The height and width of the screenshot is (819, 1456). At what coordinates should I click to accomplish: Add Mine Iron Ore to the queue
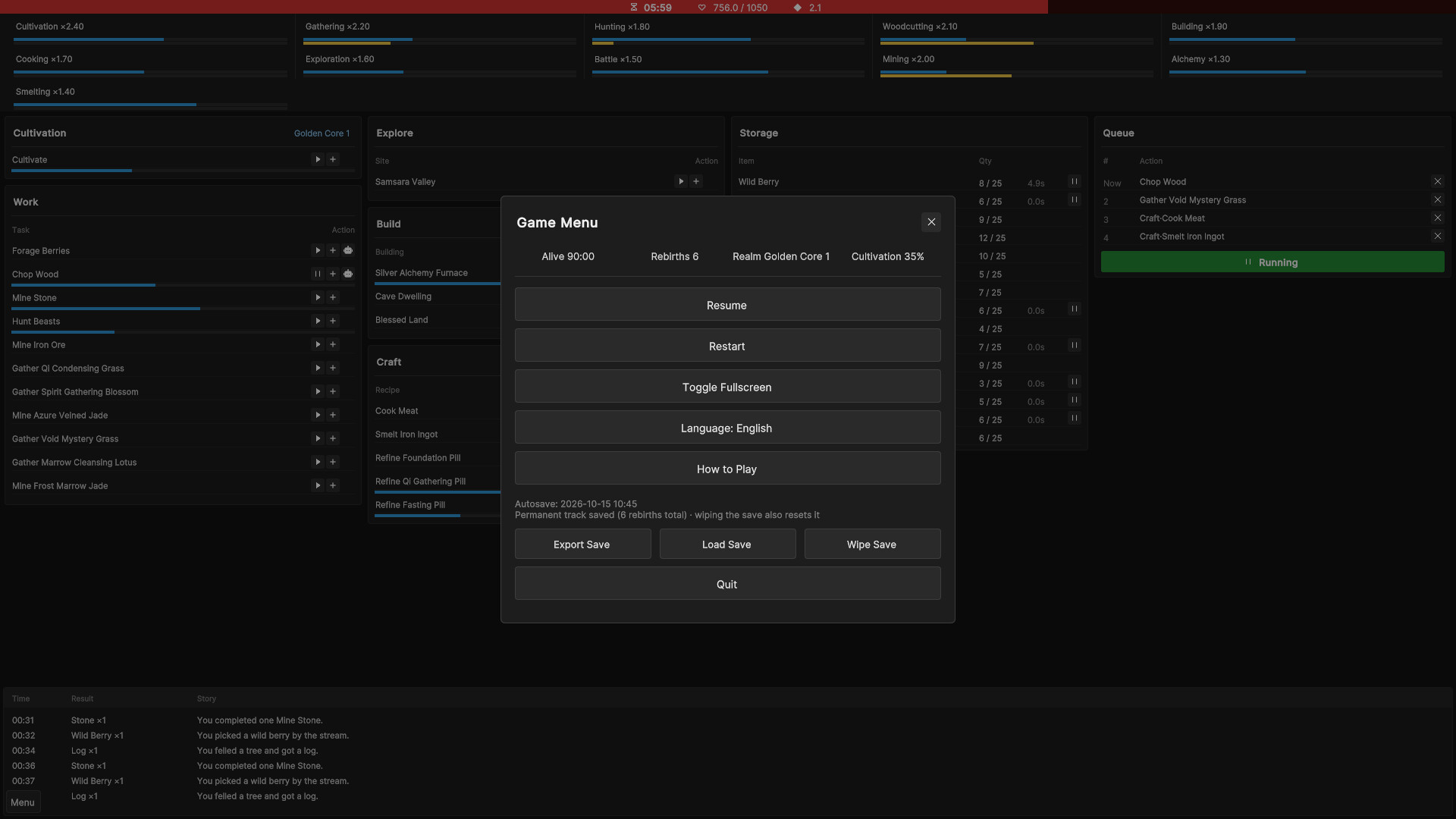pos(333,344)
